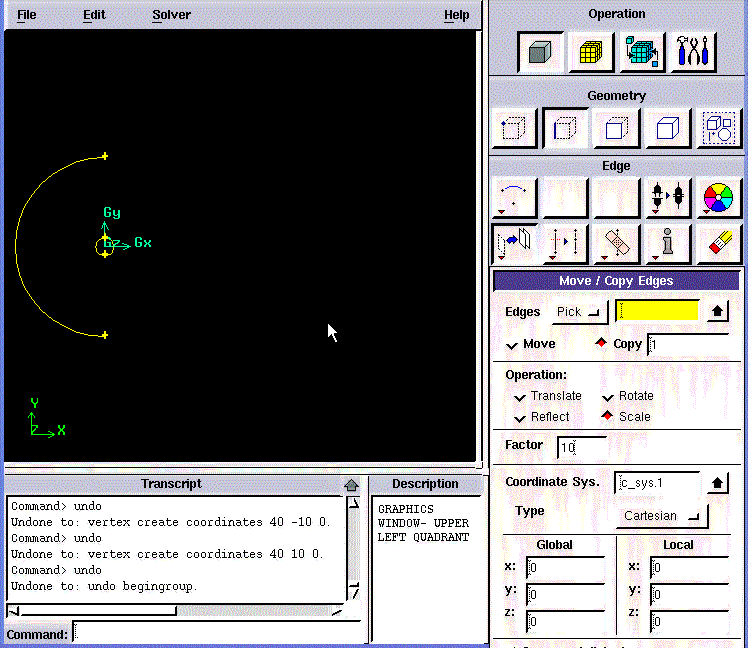Open the Edit menu
This screenshot has height=648, width=748.
[x=94, y=15]
